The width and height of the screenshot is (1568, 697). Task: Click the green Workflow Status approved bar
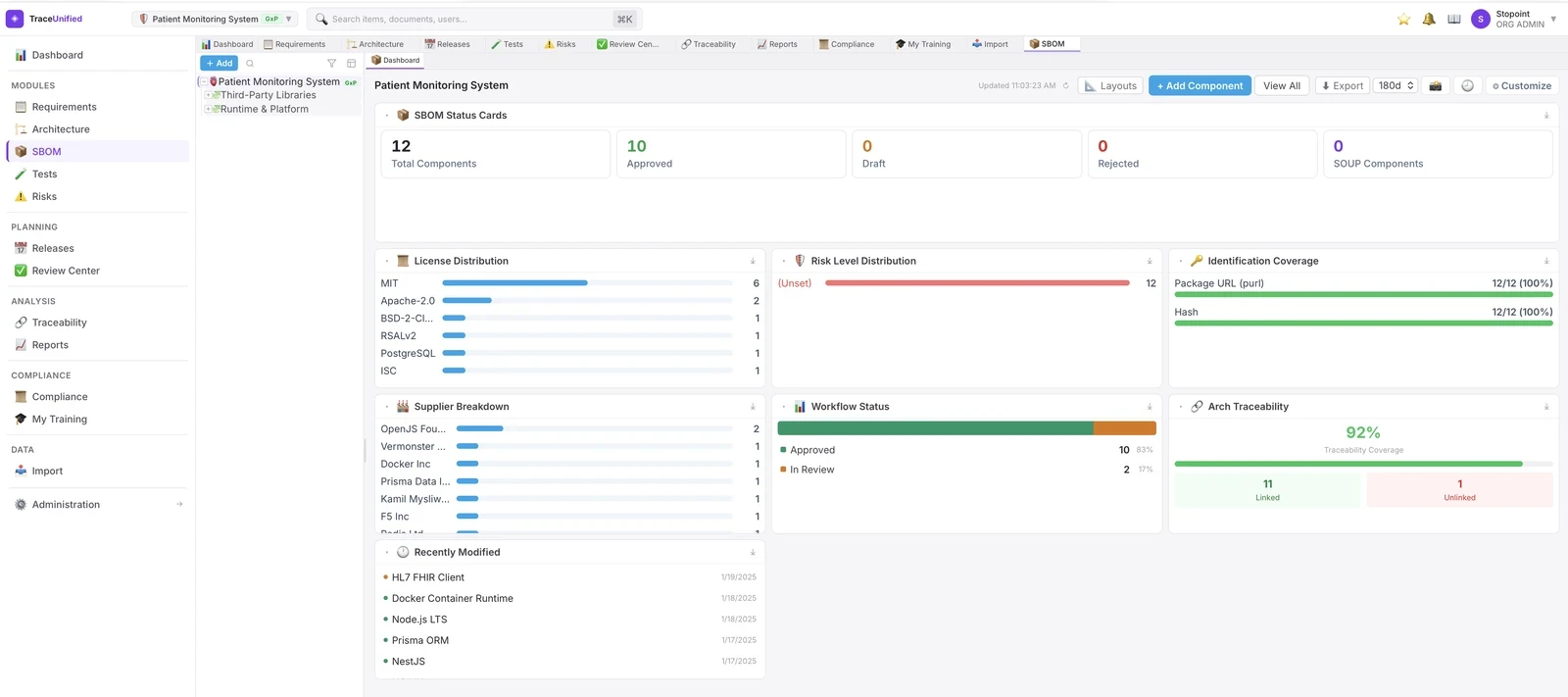935,427
